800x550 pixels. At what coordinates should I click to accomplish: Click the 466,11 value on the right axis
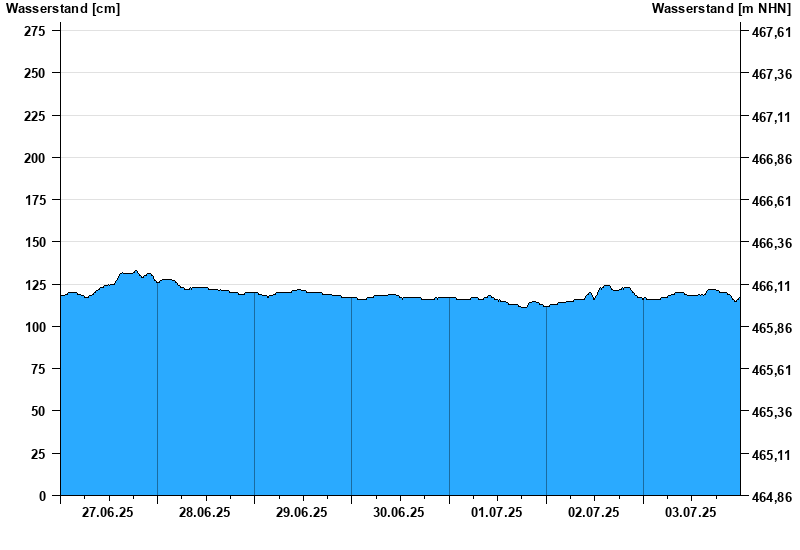[x=771, y=286]
